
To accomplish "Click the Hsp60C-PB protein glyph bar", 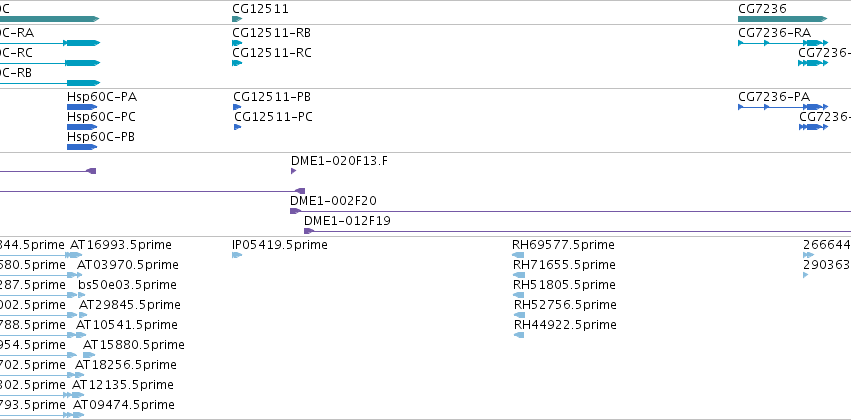I will click(x=82, y=147).
